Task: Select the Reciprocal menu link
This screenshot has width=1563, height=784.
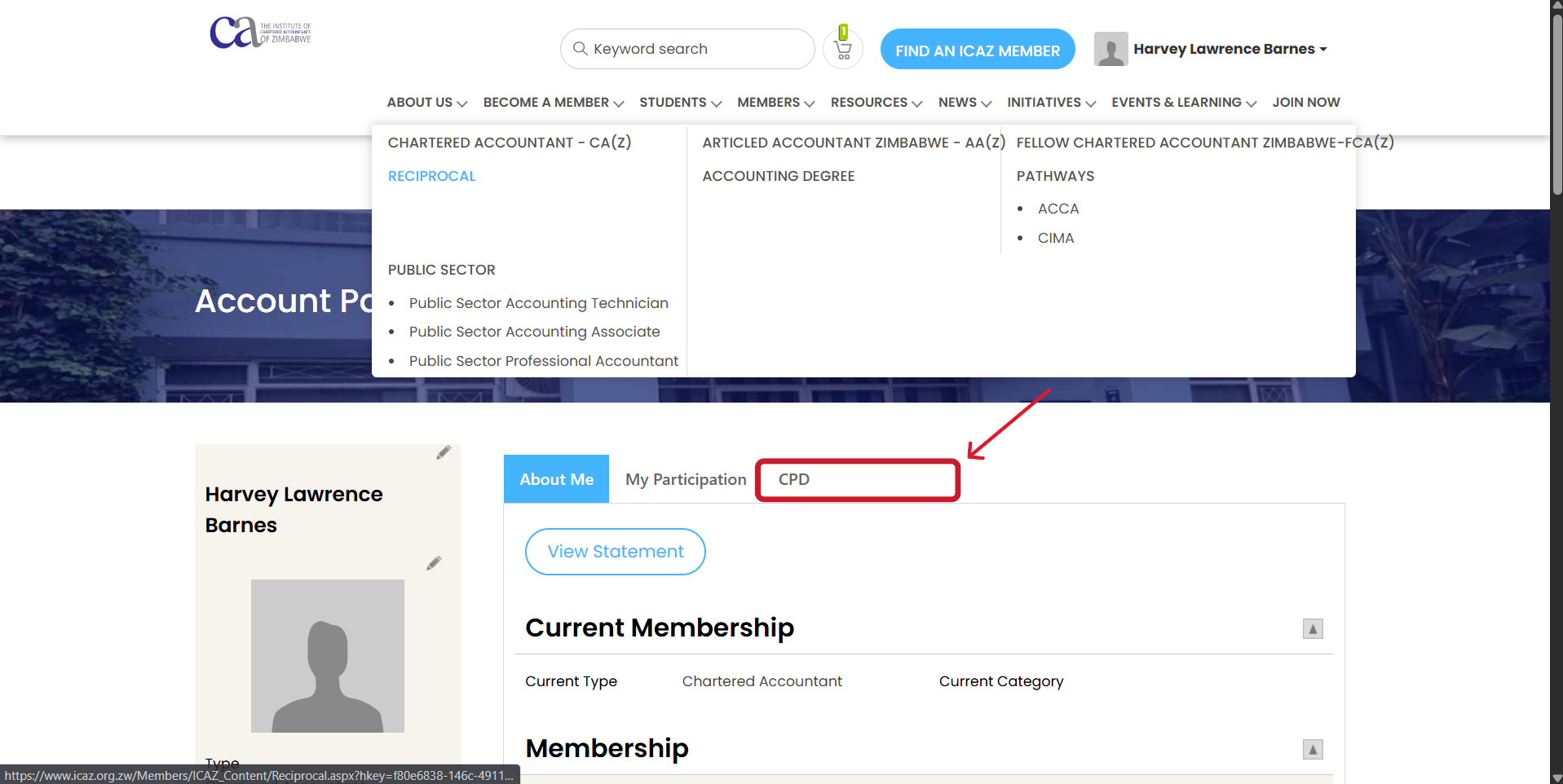Action: point(431,176)
